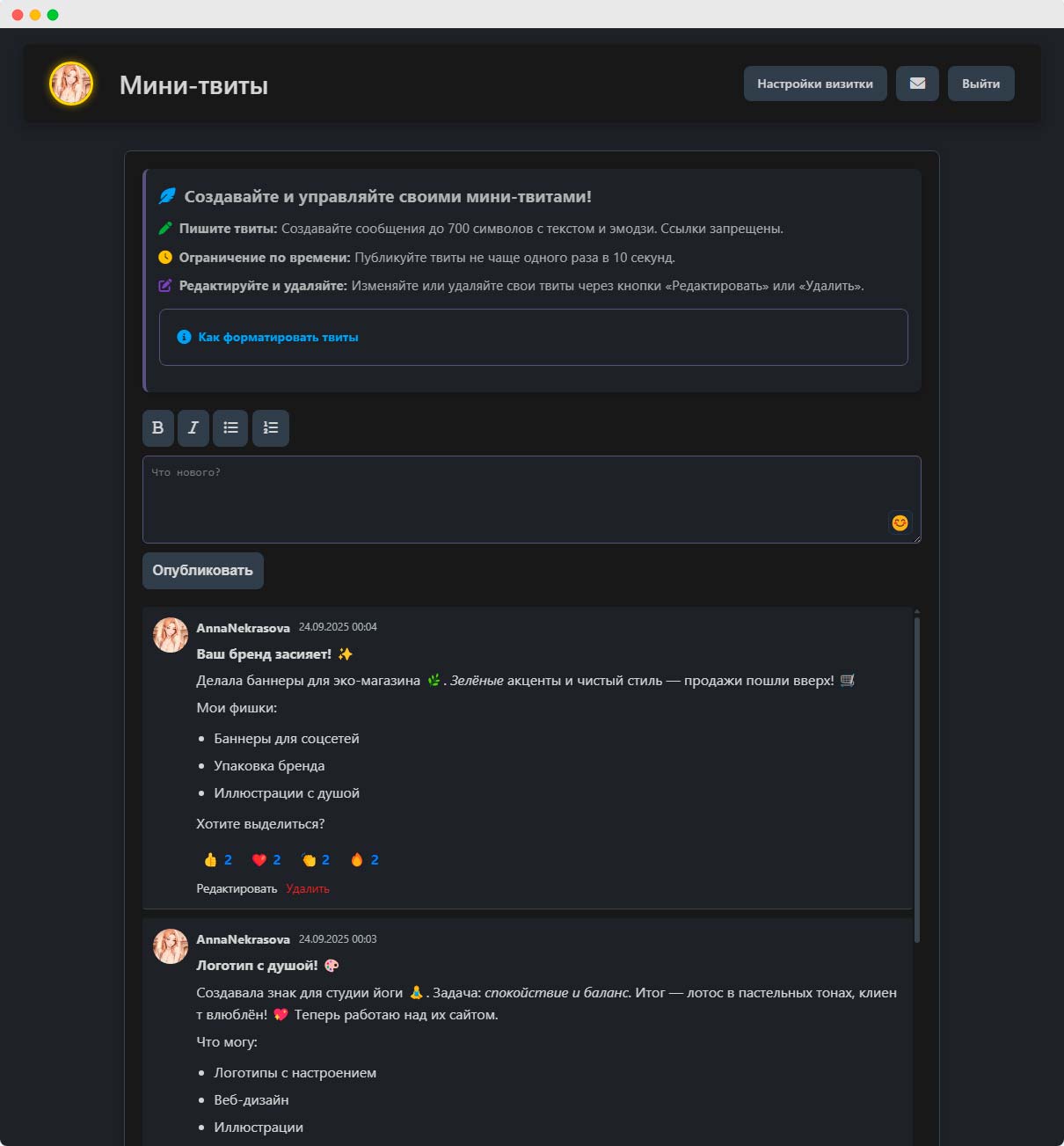
Task: Insert a numbered list into the tweet
Action: tap(271, 428)
